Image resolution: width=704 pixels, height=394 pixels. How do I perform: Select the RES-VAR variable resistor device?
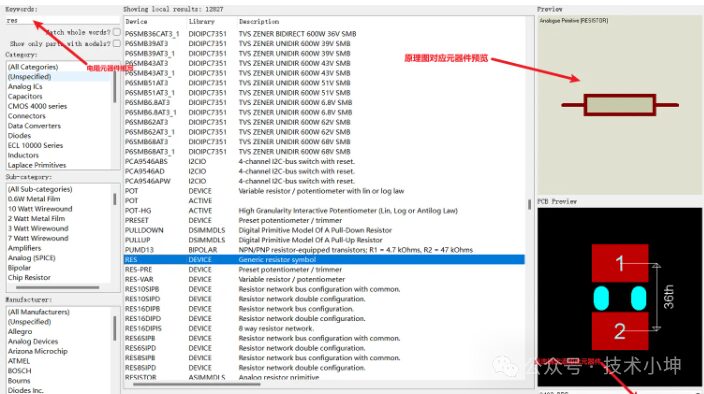324,279
